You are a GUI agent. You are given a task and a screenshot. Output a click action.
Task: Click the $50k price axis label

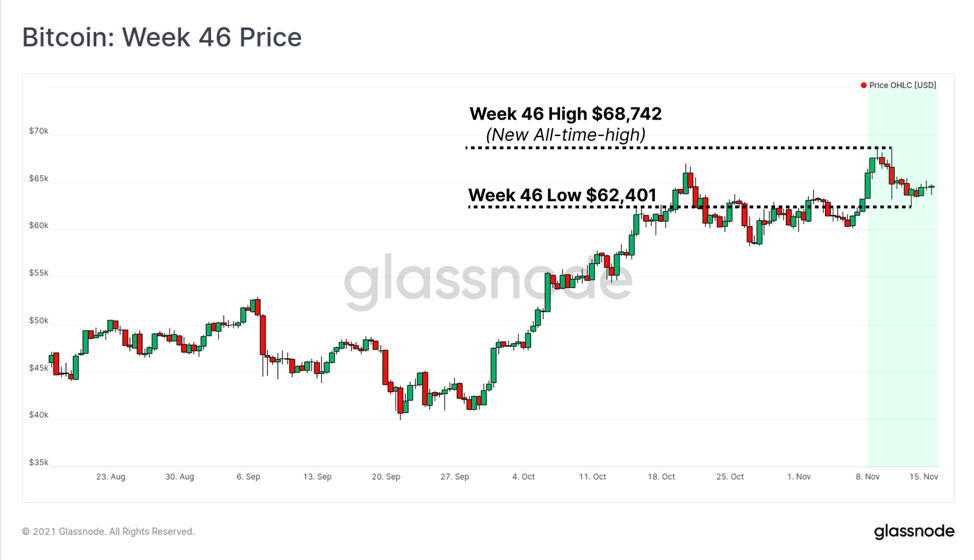(39, 321)
